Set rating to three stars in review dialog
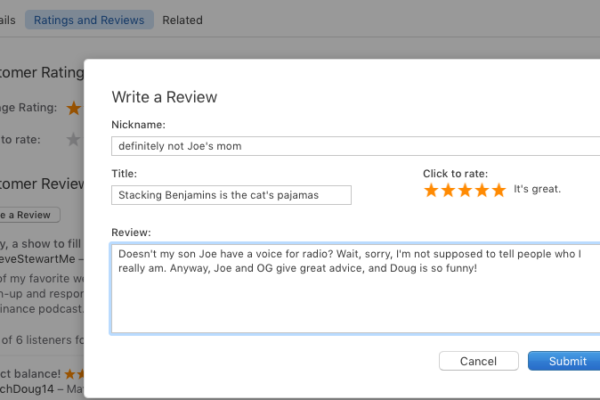Viewport: 600px width, 400px height. (465, 190)
